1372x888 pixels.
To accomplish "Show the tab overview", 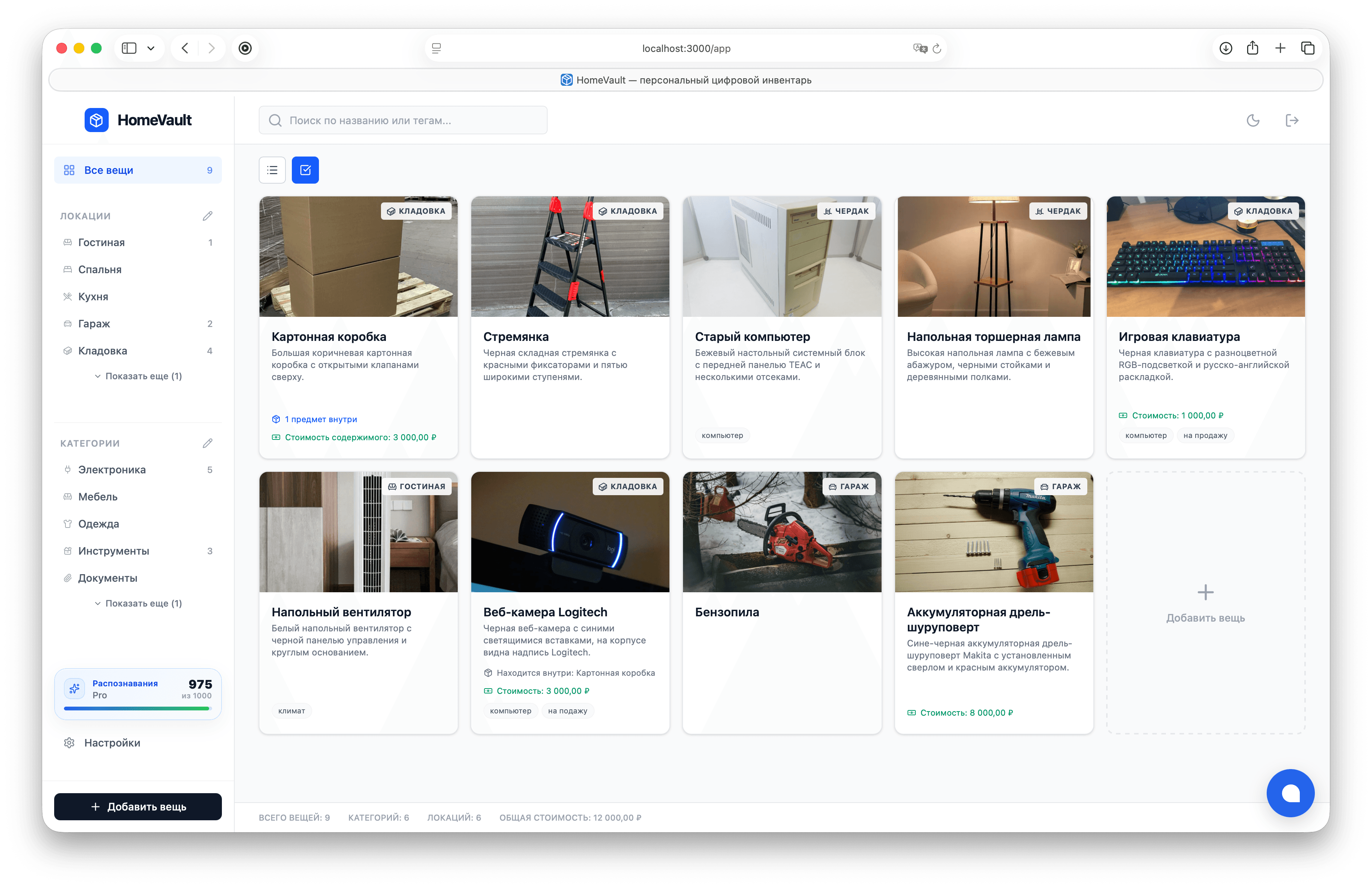I will [1308, 49].
